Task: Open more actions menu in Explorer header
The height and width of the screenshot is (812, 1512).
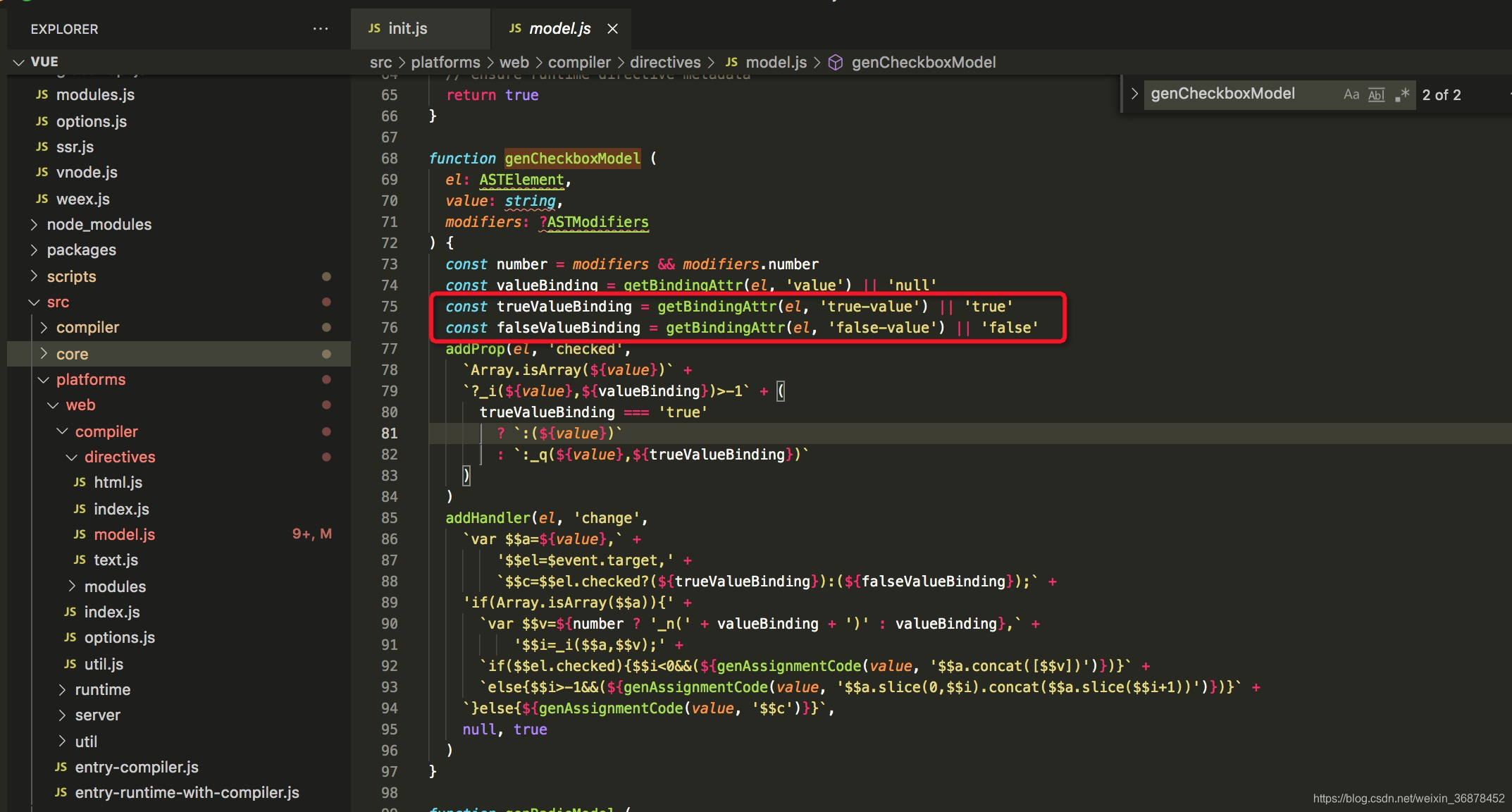Action: pyautogui.click(x=321, y=28)
